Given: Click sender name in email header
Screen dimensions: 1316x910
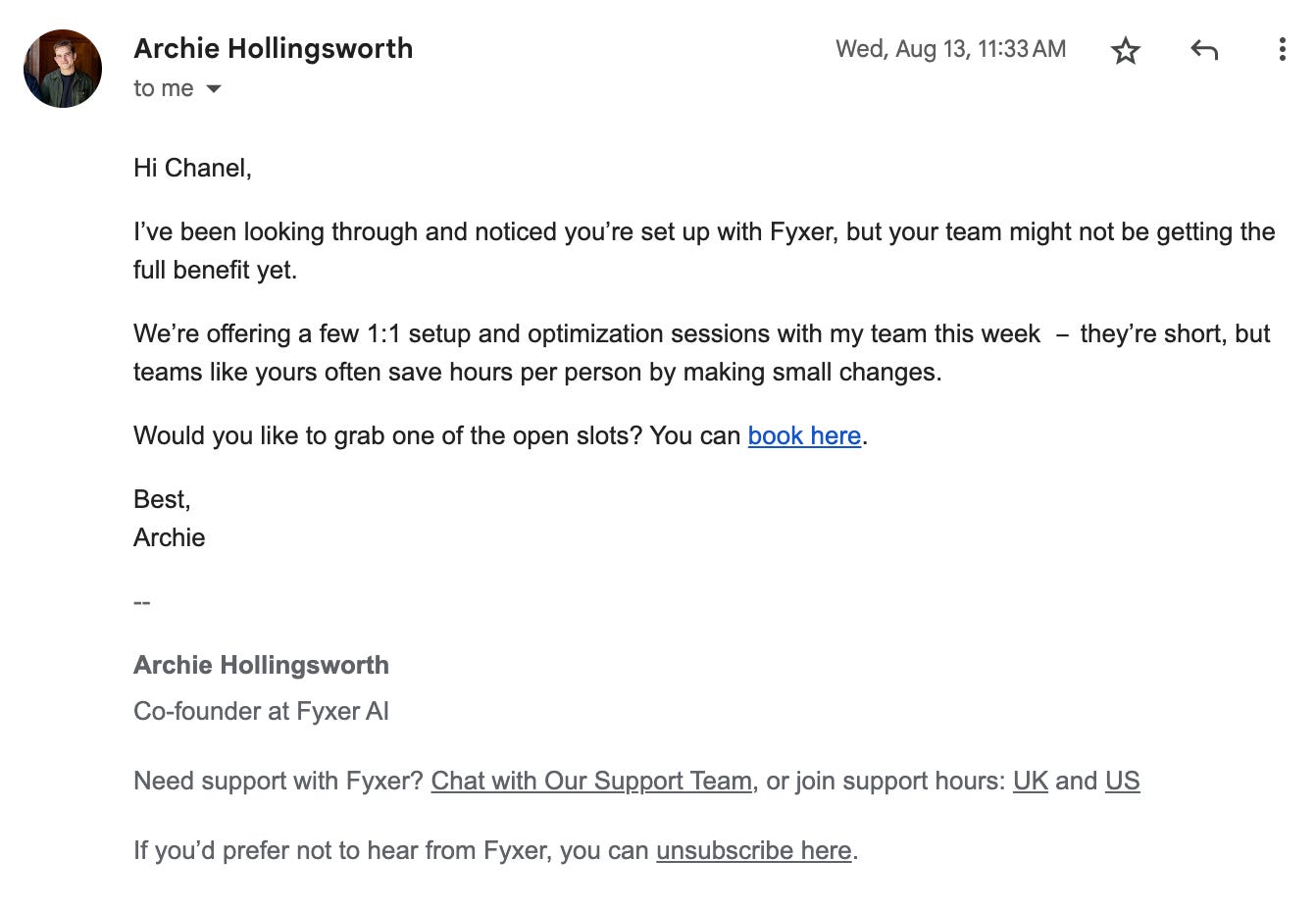Looking at the screenshot, I should (274, 48).
